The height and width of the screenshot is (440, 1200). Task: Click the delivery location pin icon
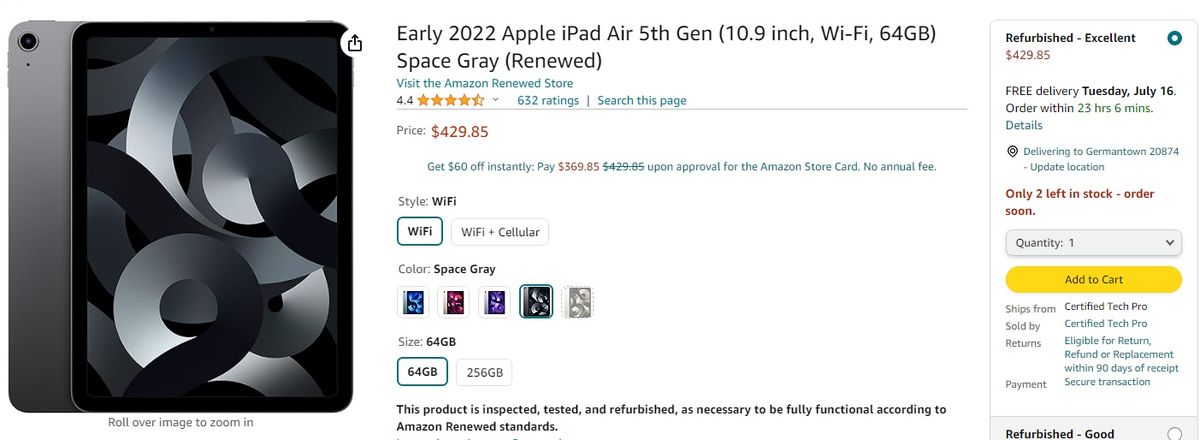[x=1012, y=152]
